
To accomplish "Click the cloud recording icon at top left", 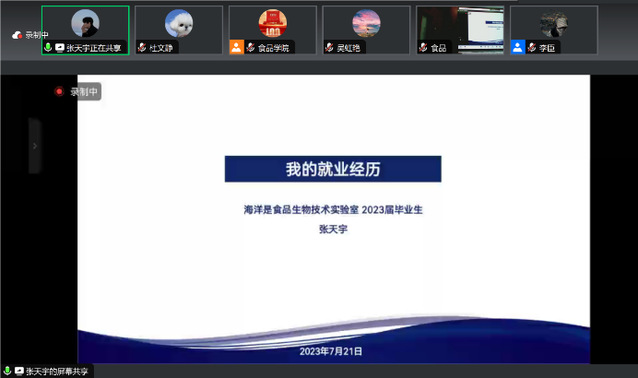I will [17, 35].
